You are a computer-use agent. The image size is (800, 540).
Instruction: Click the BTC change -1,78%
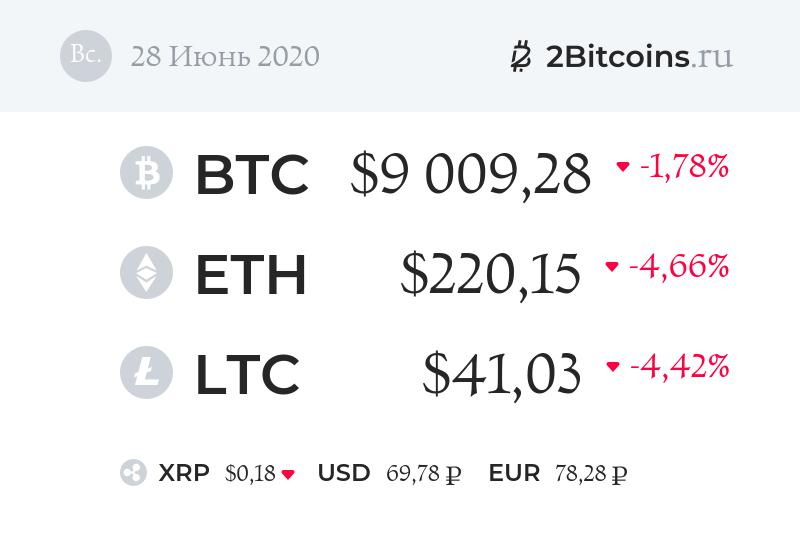[683, 167]
